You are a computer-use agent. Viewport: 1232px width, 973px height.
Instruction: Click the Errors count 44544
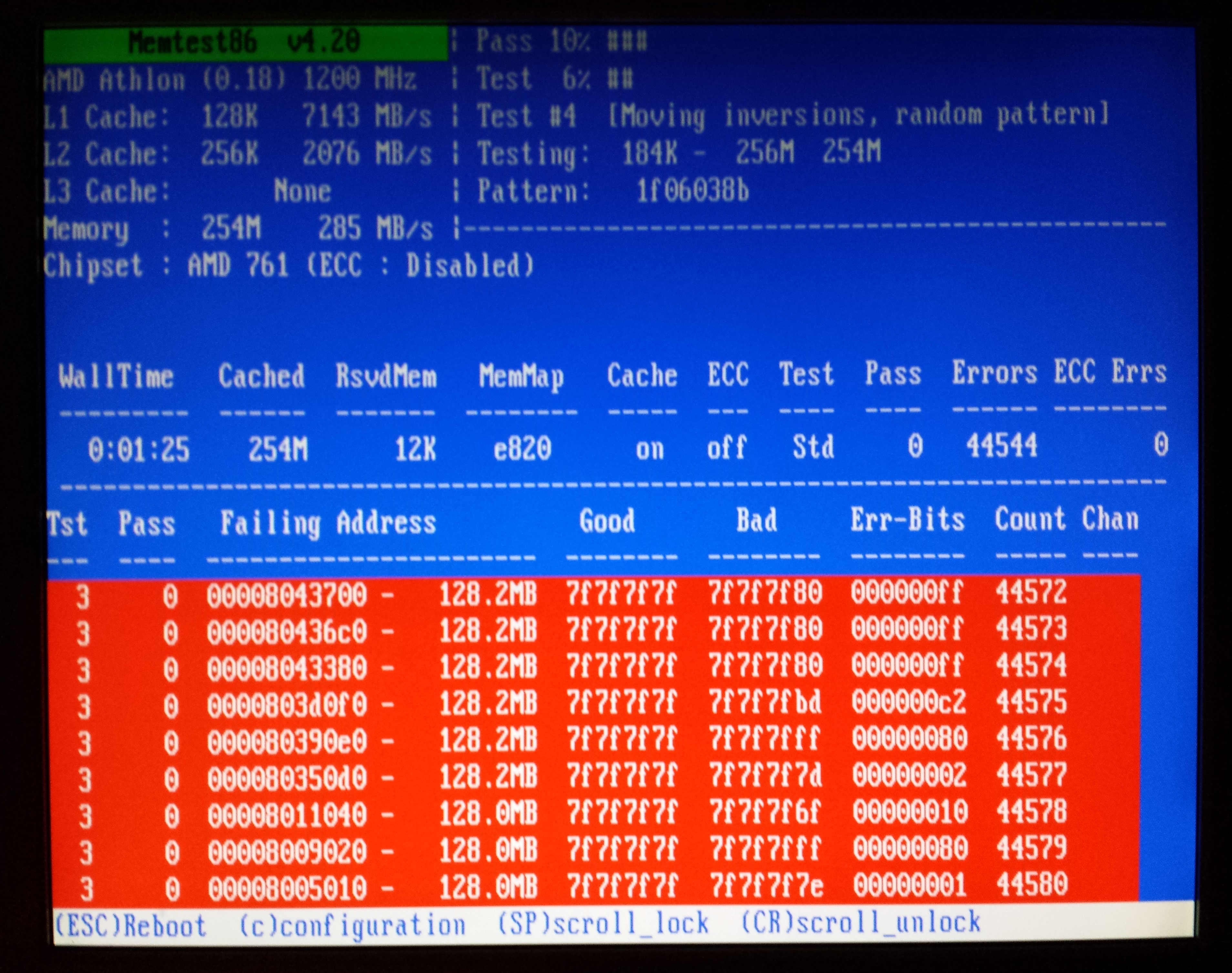pos(1002,445)
